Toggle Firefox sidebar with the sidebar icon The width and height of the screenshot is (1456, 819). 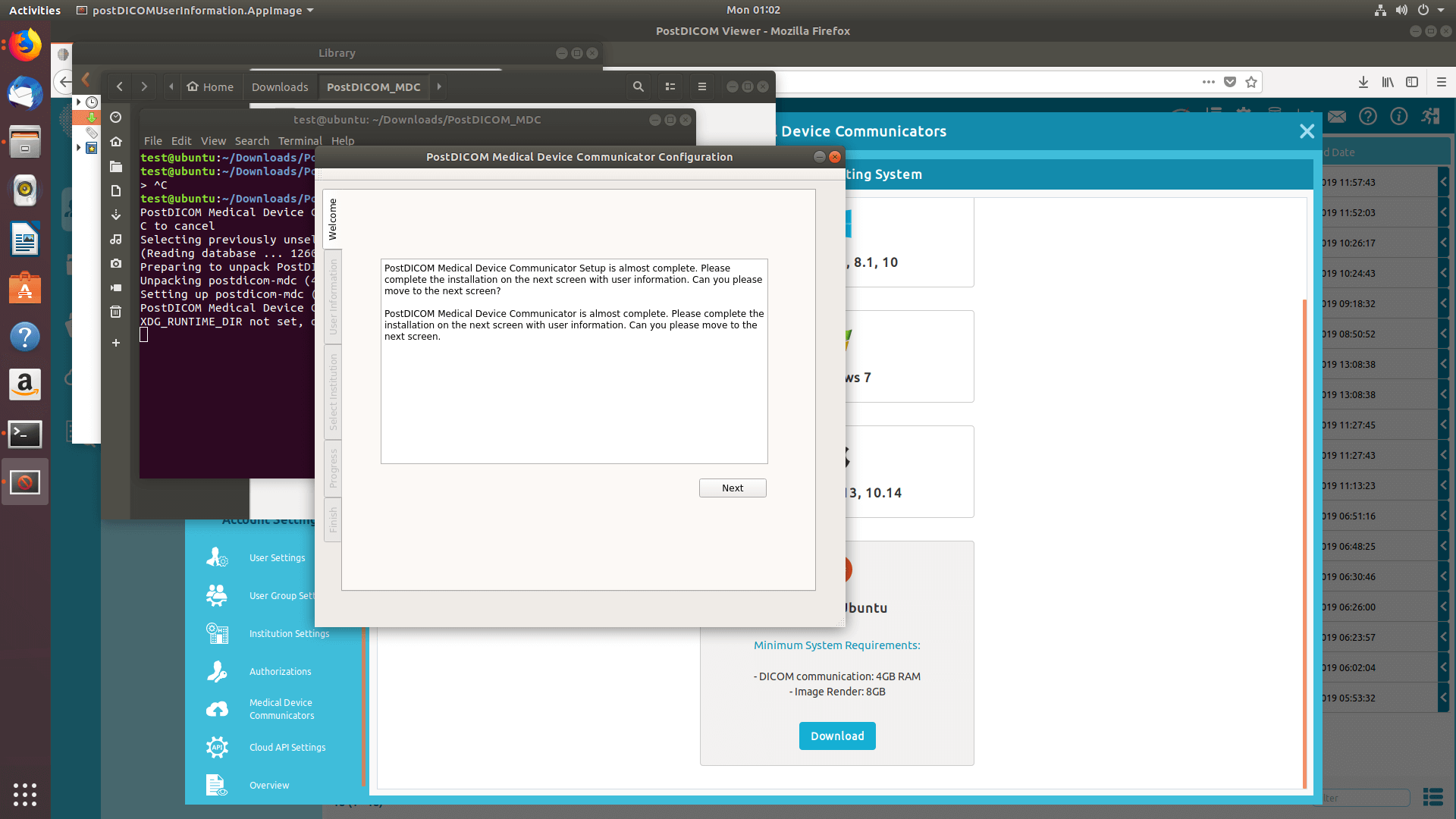click(1412, 82)
